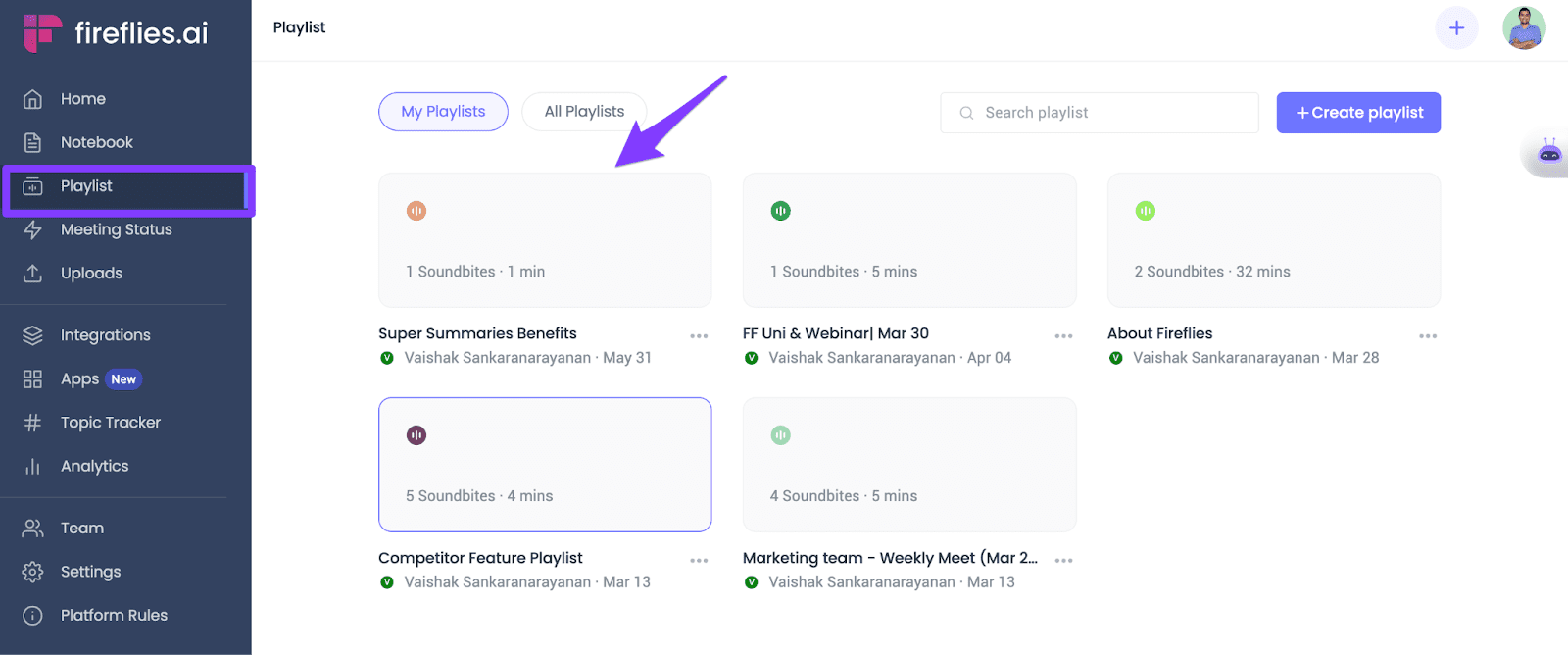The image size is (1568, 655).
Task: Click the About Fireflies title
Action: tap(1160, 333)
